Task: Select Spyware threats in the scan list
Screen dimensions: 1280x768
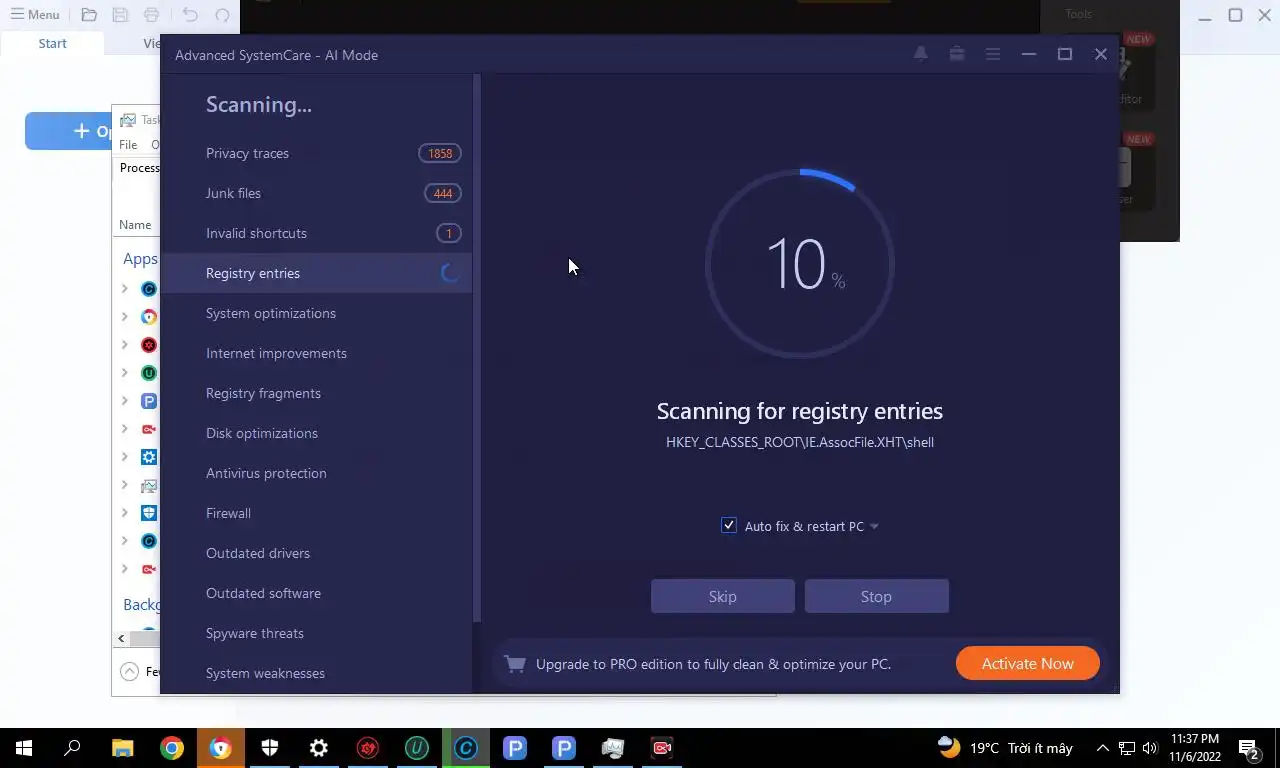Action: click(316, 633)
